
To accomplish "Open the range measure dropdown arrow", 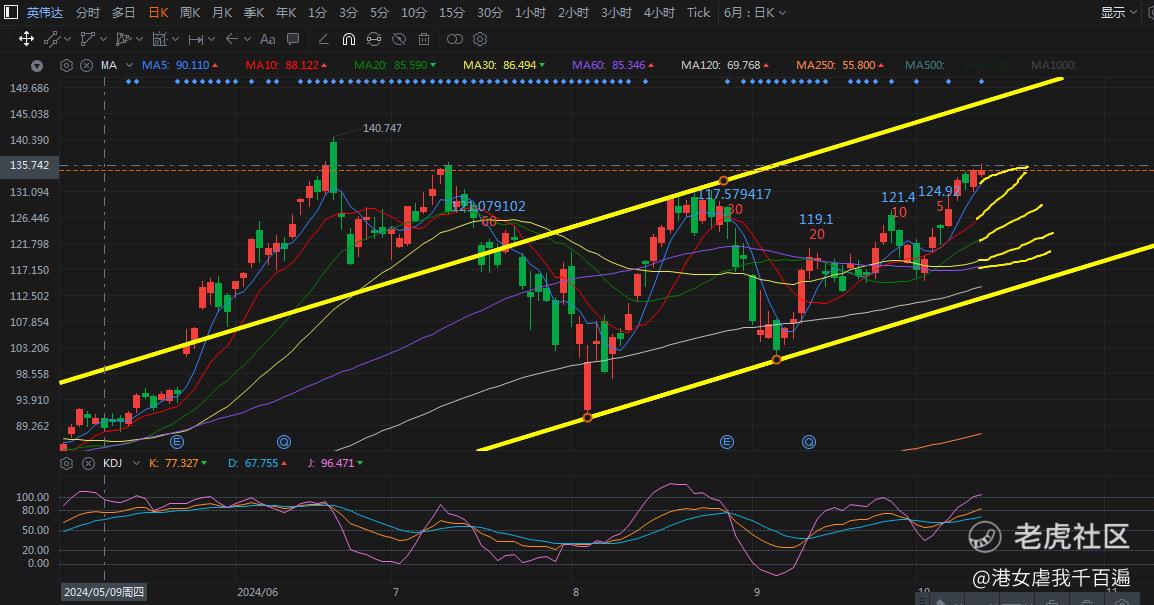I will pyautogui.click(x=211, y=39).
